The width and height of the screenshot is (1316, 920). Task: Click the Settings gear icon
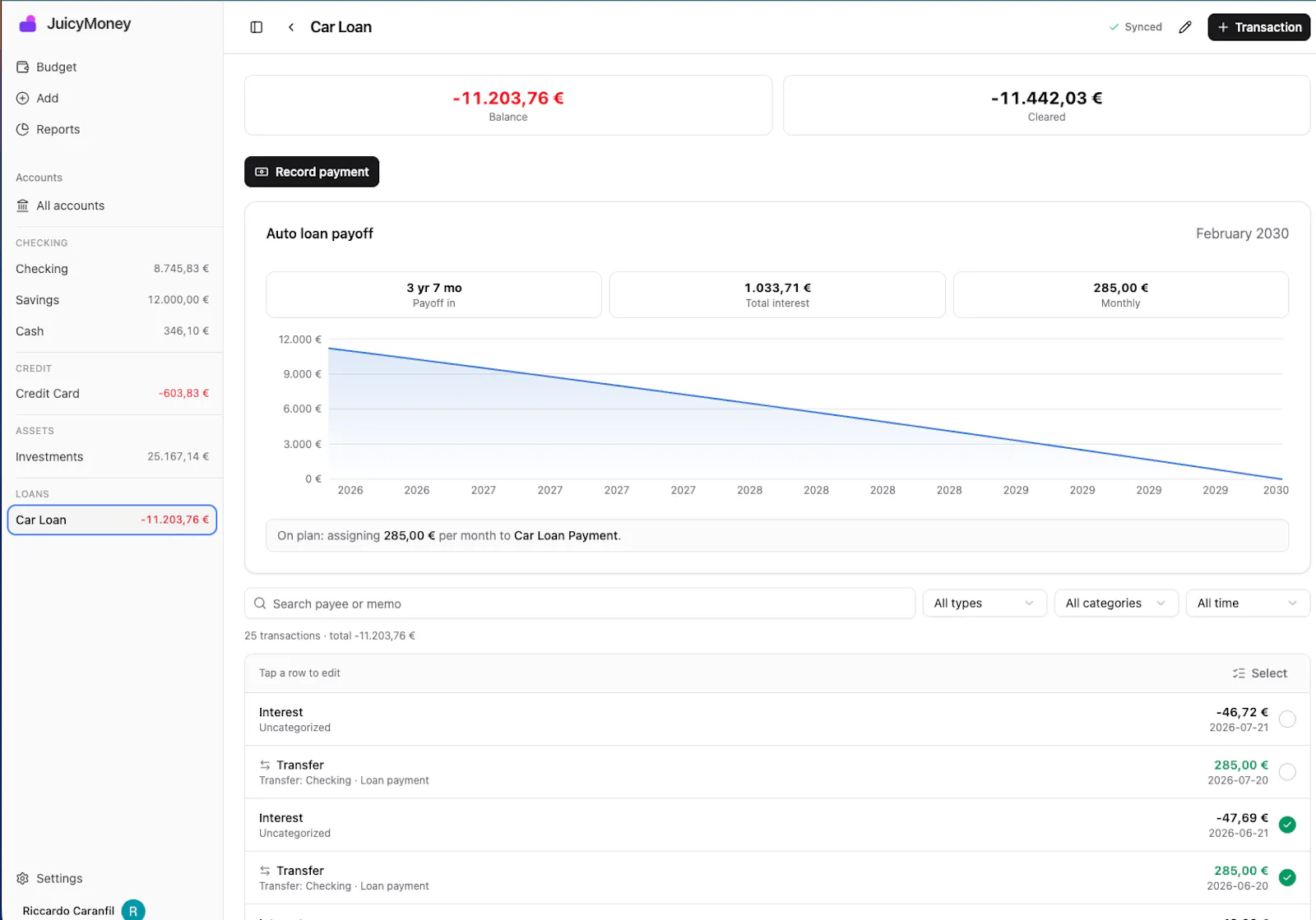pos(23,878)
